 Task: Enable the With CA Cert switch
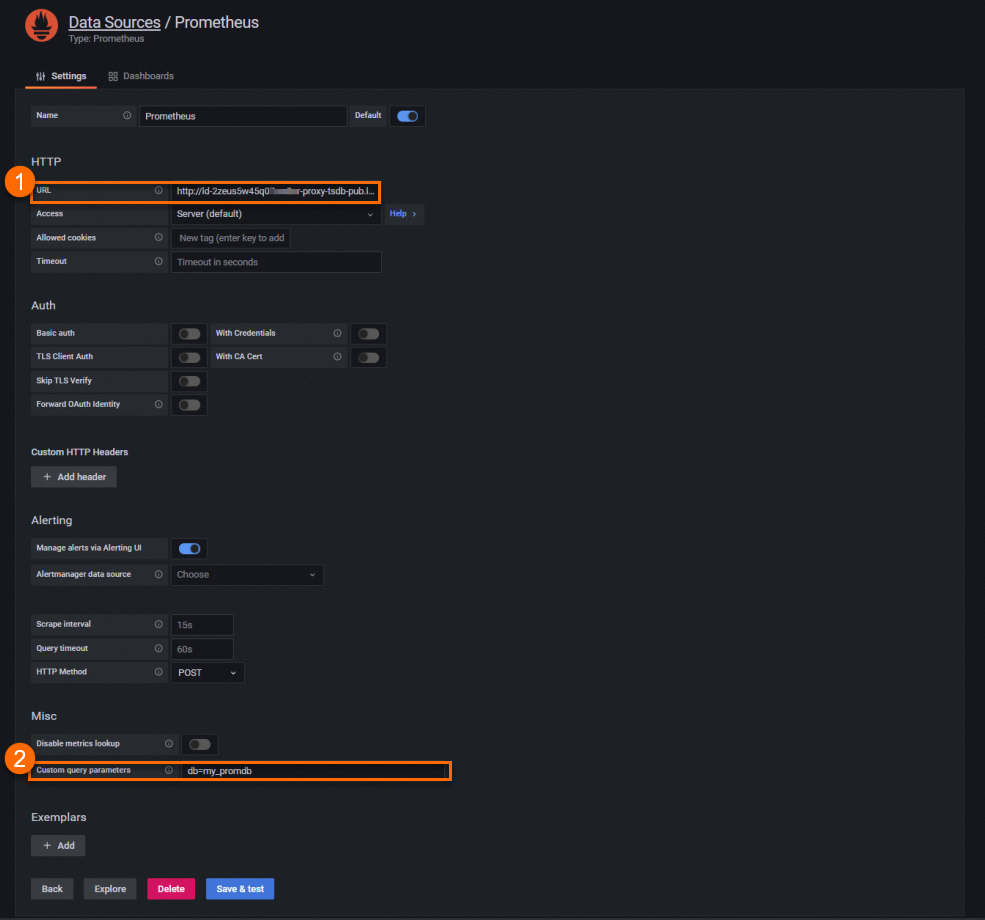[368, 357]
